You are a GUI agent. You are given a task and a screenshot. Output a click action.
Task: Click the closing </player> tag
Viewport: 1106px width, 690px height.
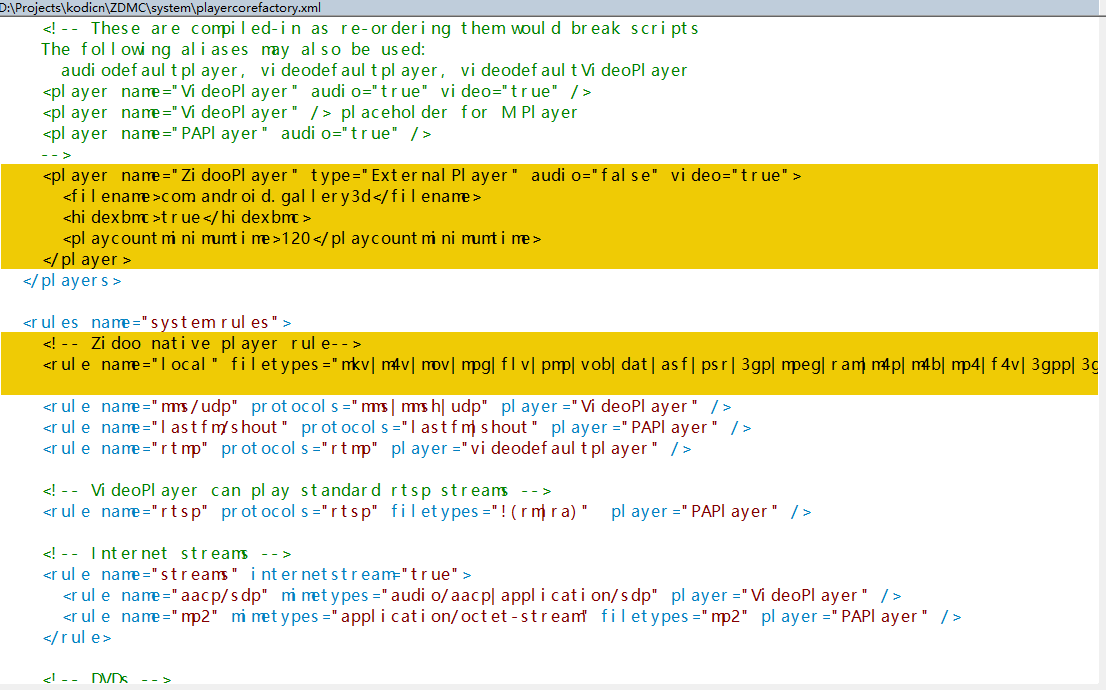[x=87, y=259]
